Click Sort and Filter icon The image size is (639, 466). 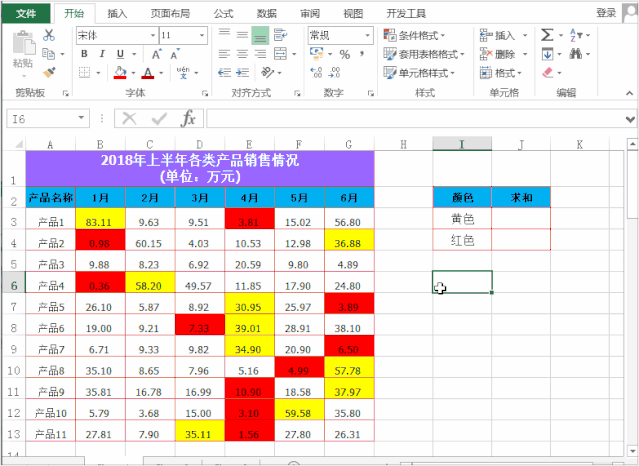coord(576,35)
